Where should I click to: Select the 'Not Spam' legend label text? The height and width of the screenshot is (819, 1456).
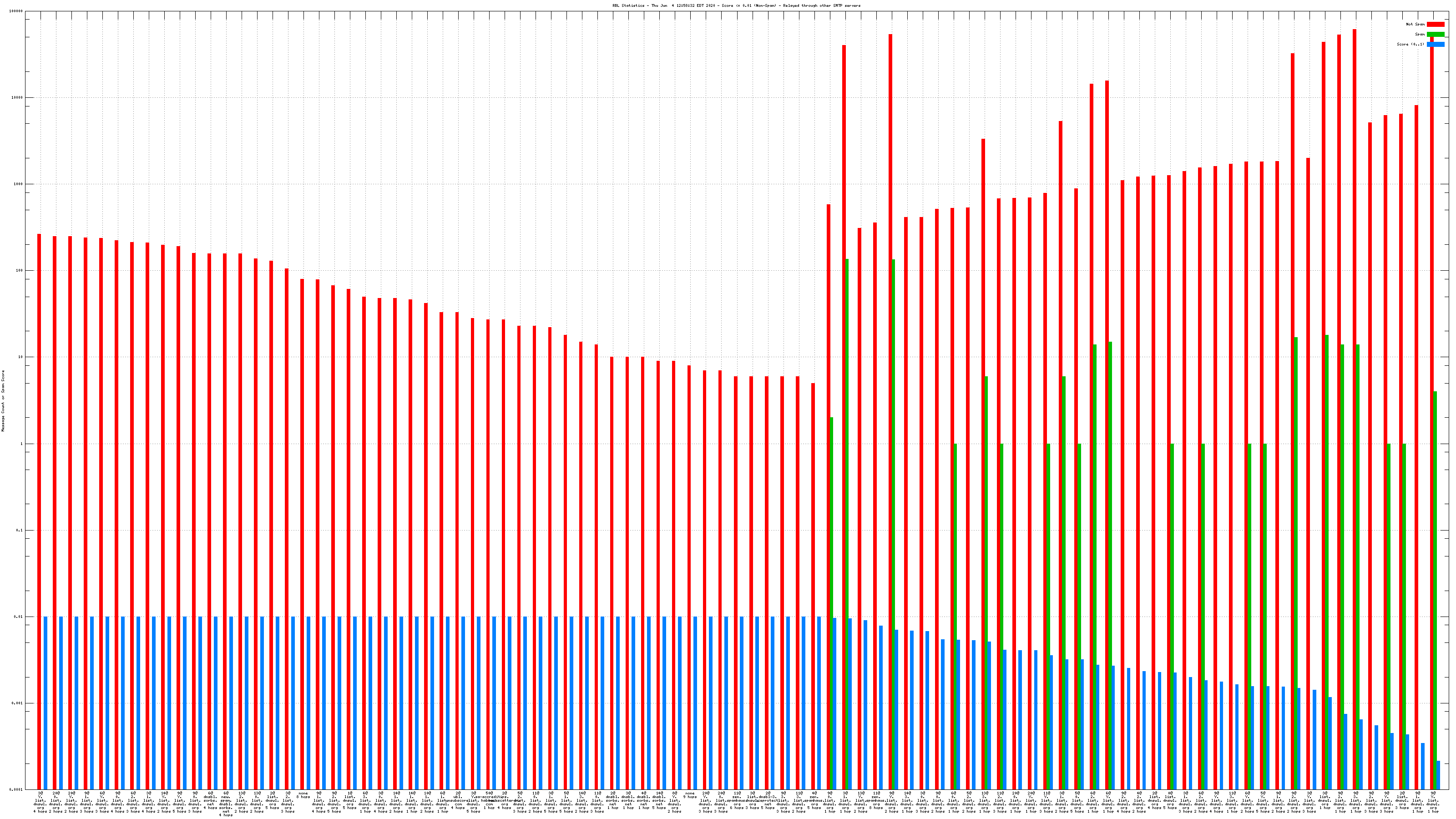click(x=1416, y=24)
